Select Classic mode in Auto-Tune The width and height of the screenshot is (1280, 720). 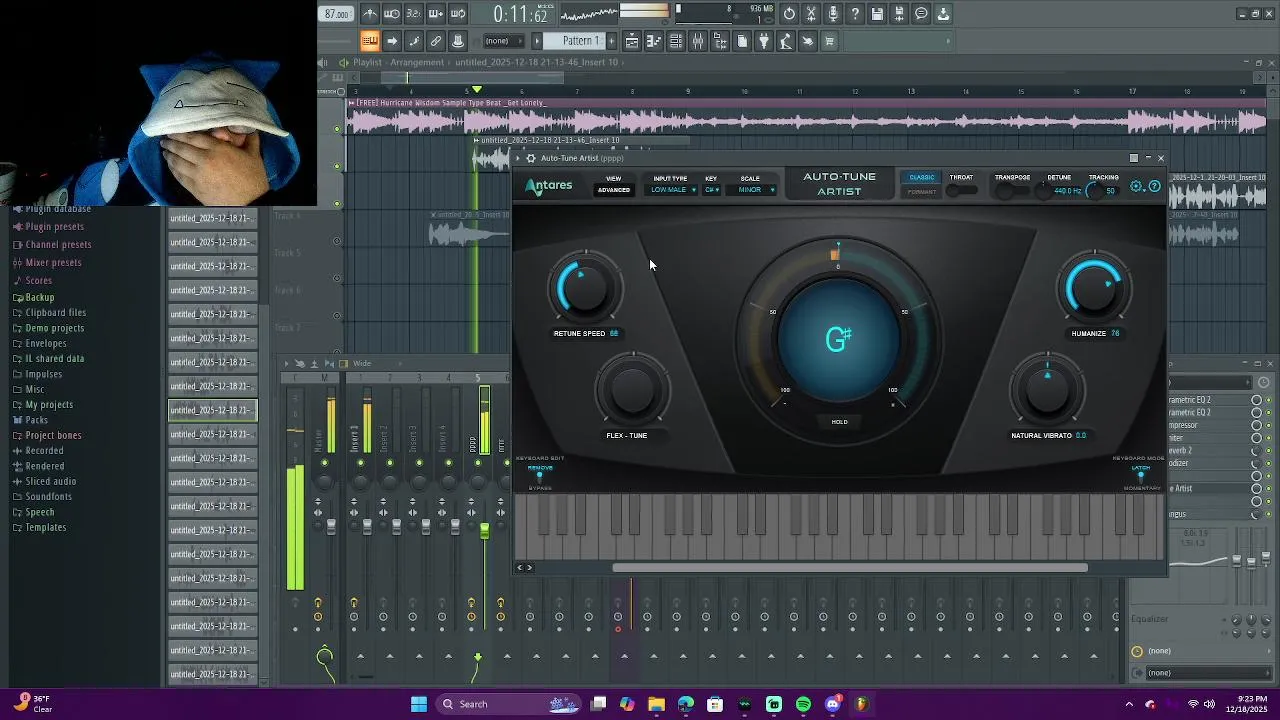point(922,178)
